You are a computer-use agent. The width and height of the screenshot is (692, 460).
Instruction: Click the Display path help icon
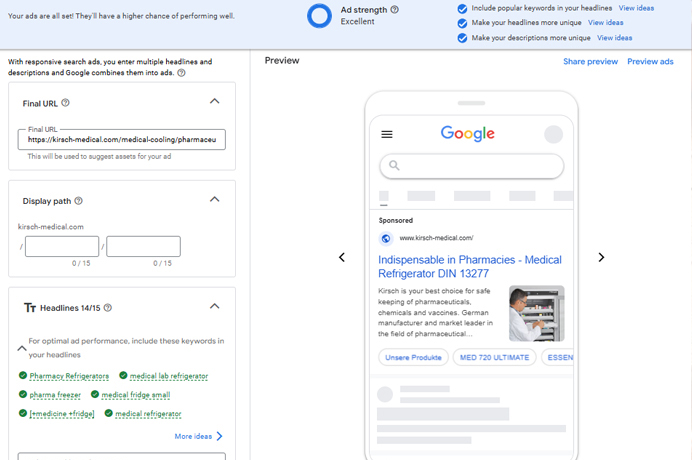point(79,201)
